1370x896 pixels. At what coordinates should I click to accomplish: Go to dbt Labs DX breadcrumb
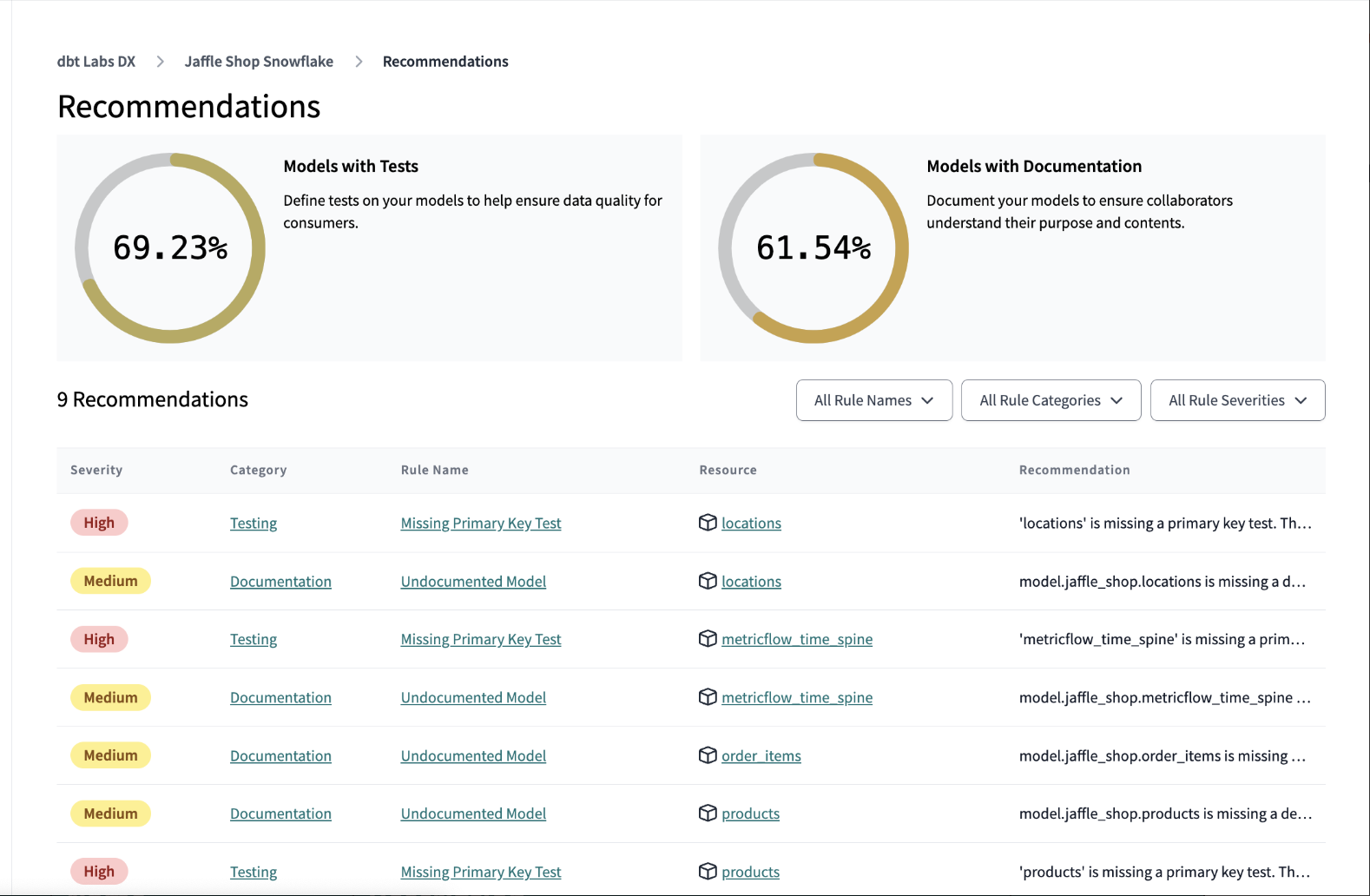click(x=96, y=62)
